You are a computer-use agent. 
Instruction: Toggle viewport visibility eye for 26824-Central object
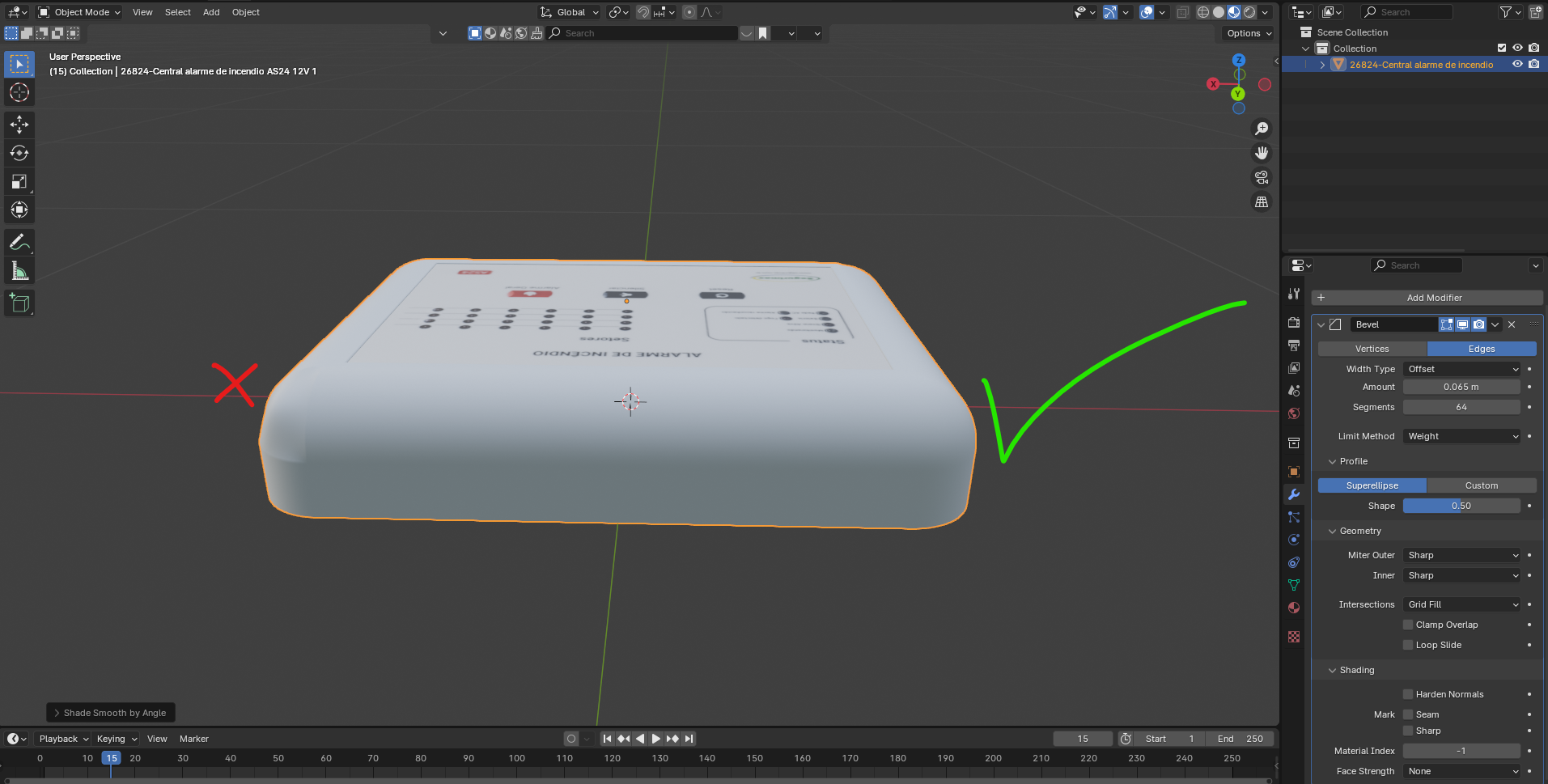[1517, 65]
